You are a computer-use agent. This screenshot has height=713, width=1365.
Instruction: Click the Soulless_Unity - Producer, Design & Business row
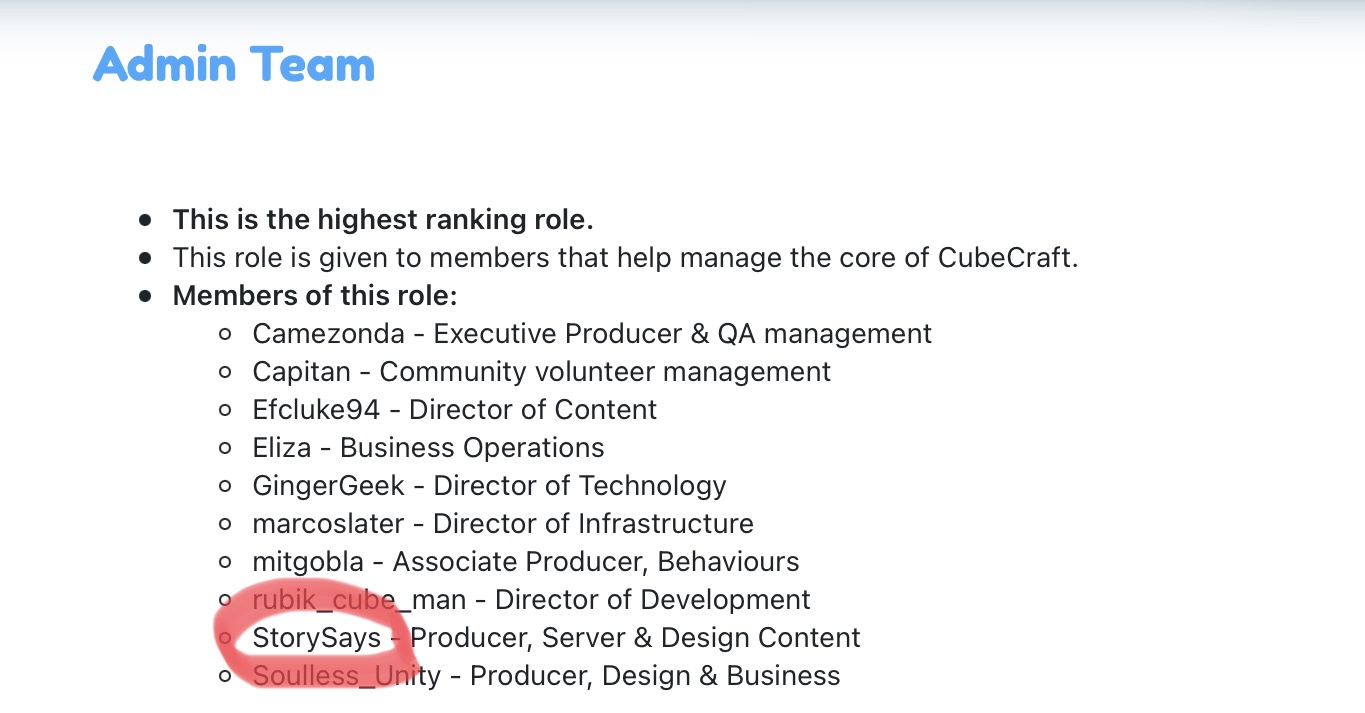pos(546,675)
